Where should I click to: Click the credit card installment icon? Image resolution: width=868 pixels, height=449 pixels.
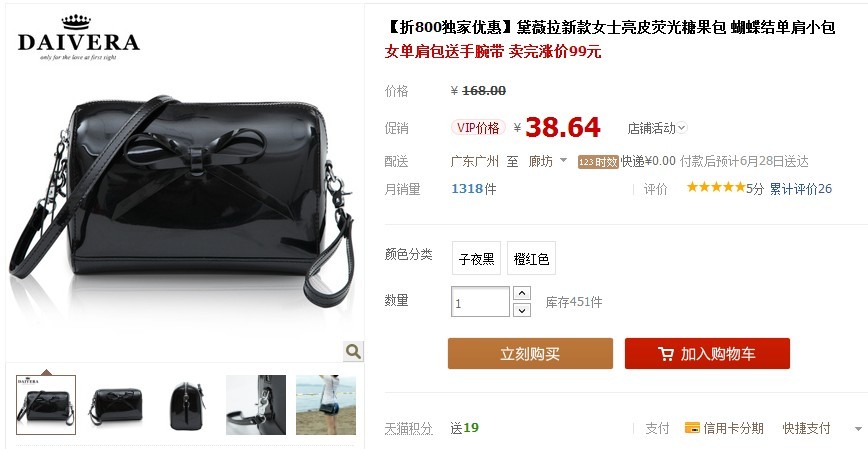692,427
